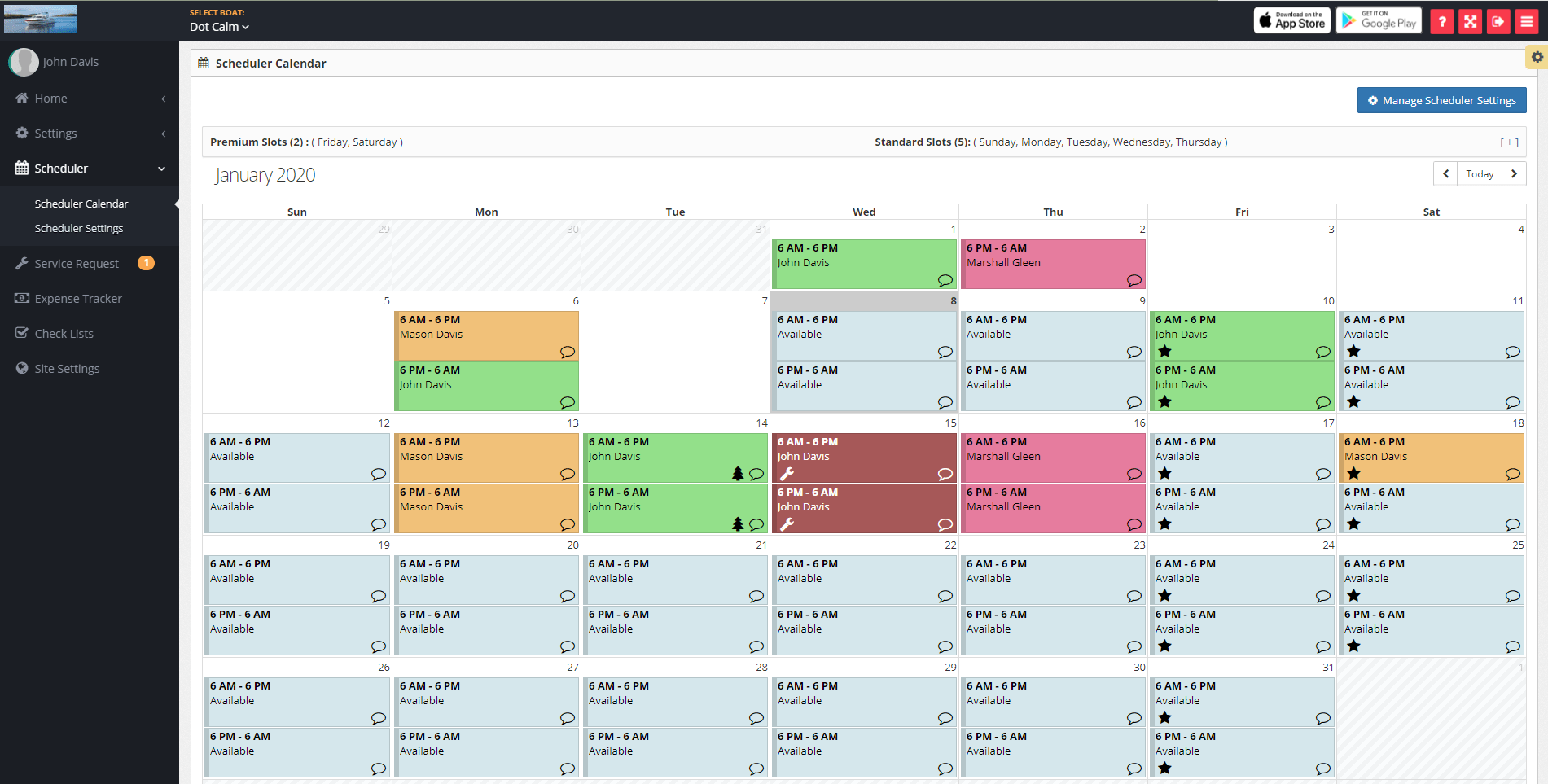Open the red hamburger menu icon
Screen dimensions: 1548x784
click(1527, 22)
